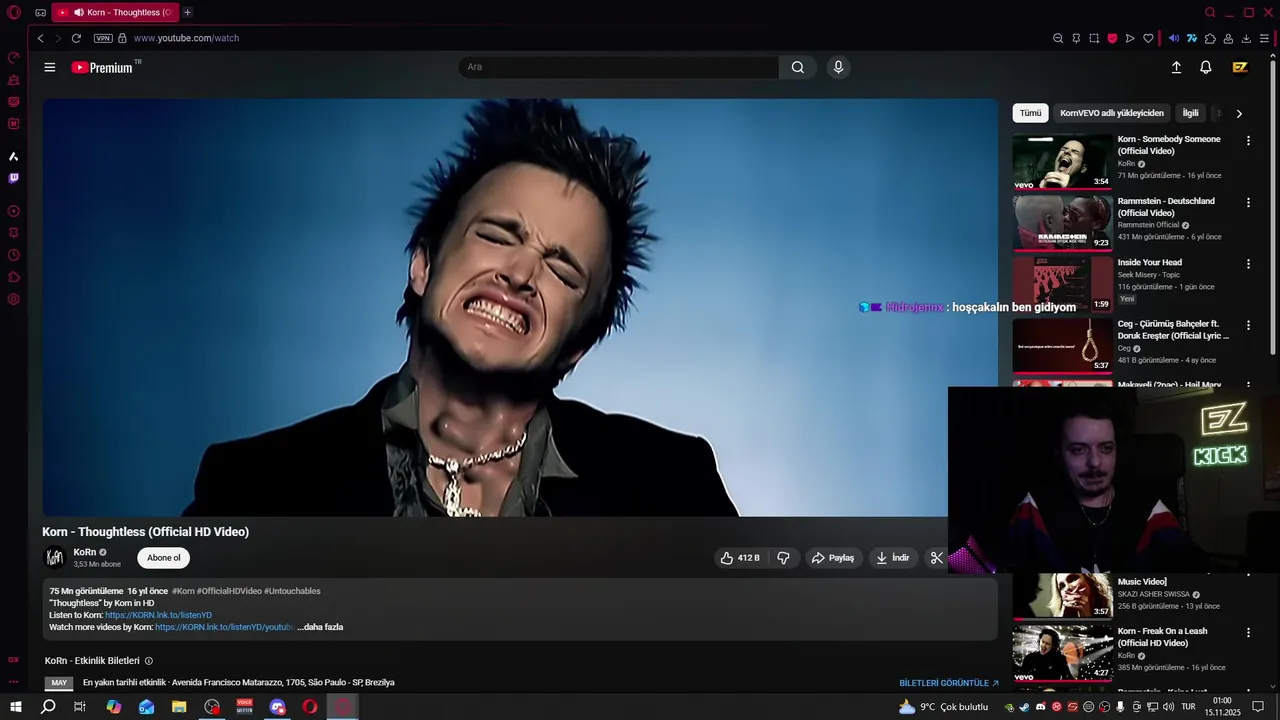Select KornVEVO adlı yükleyiciden chip
This screenshot has width=1280, height=720.
tap(1112, 113)
